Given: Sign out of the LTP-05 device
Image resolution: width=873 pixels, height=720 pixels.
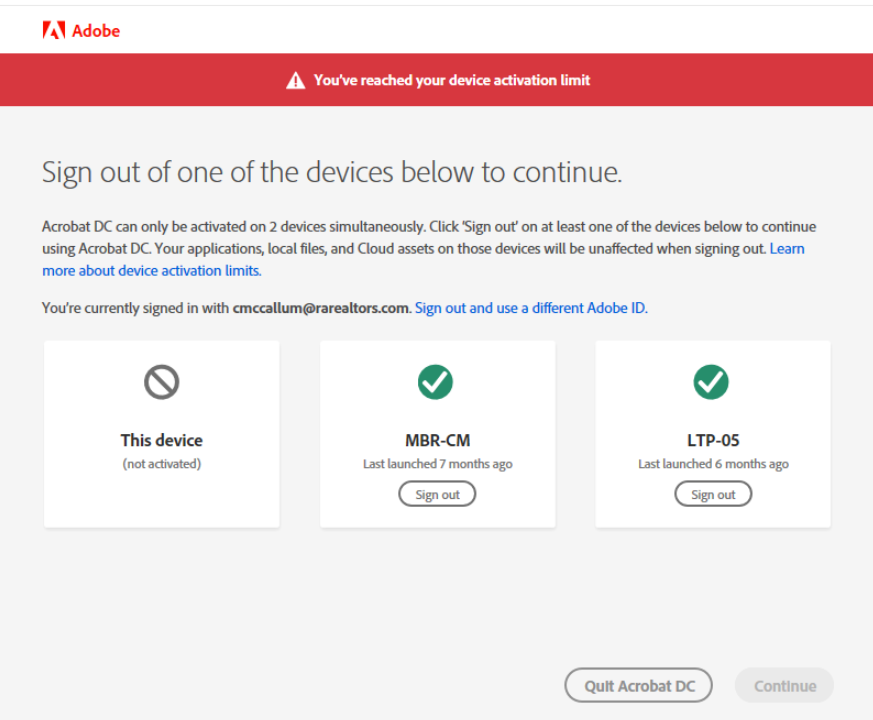Looking at the screenshot, I should (x=713, y=494).
